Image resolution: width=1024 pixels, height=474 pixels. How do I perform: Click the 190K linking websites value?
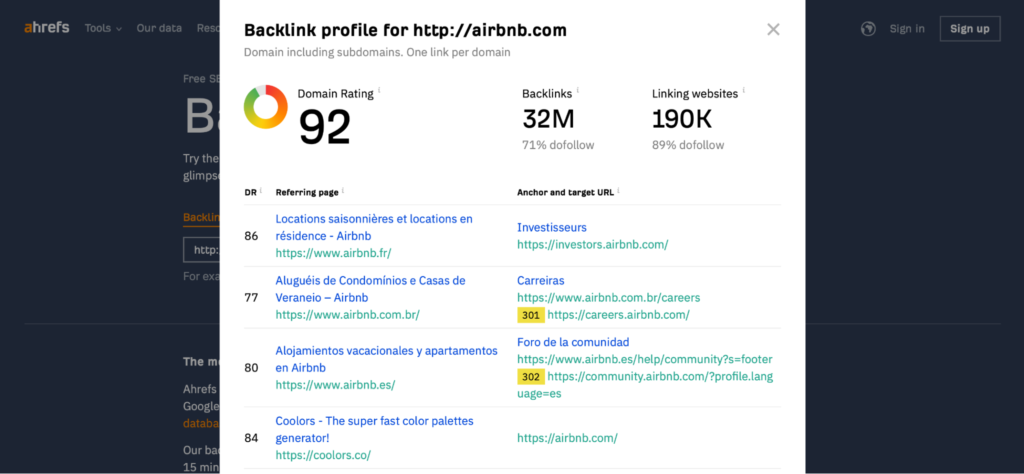tap(682, 119)
